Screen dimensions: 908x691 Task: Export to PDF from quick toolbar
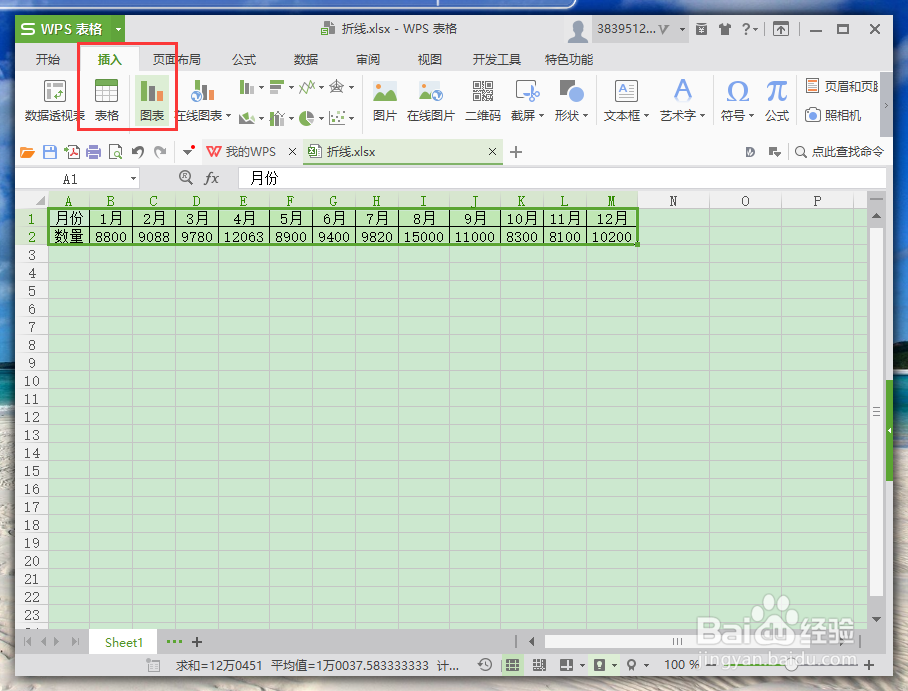tap(72, 152)
